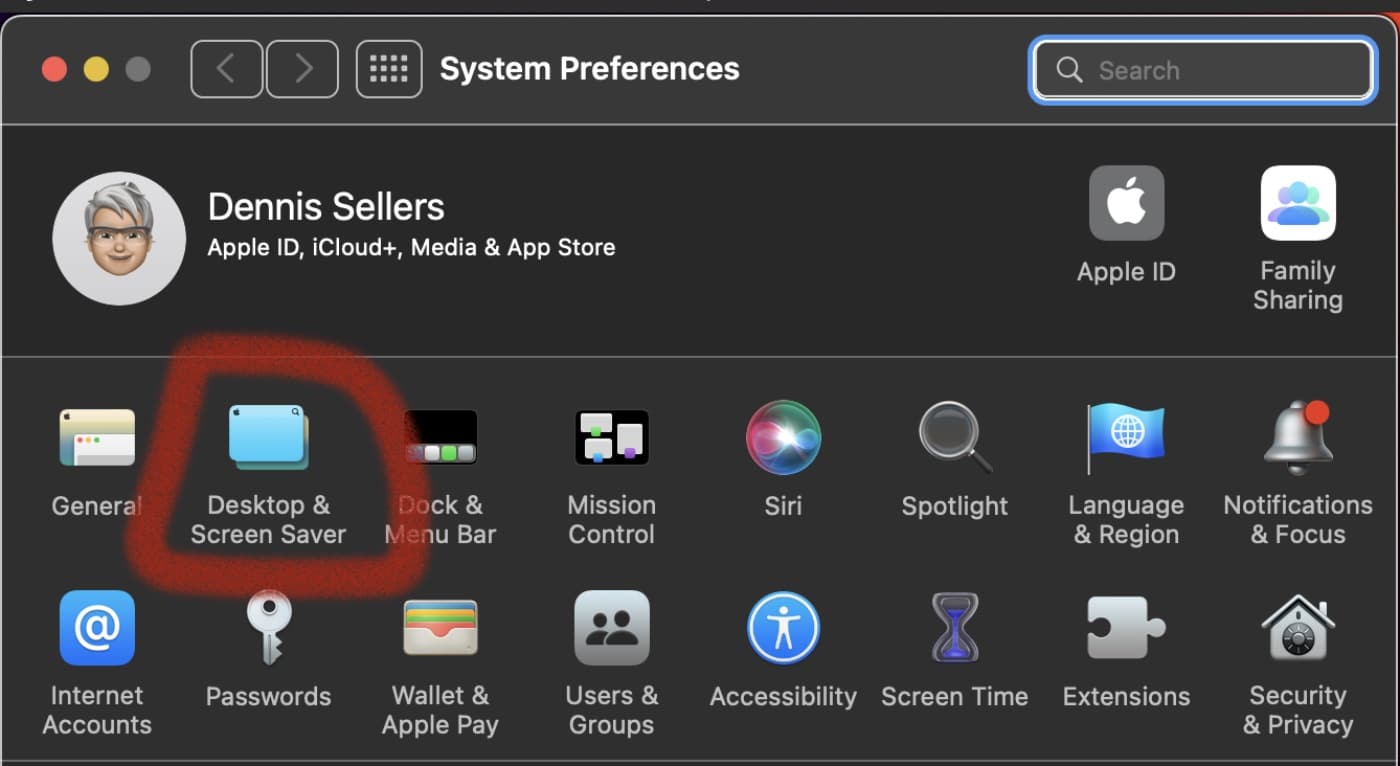
Task: Click the Apple ID icon
Action: point(1126,204)
